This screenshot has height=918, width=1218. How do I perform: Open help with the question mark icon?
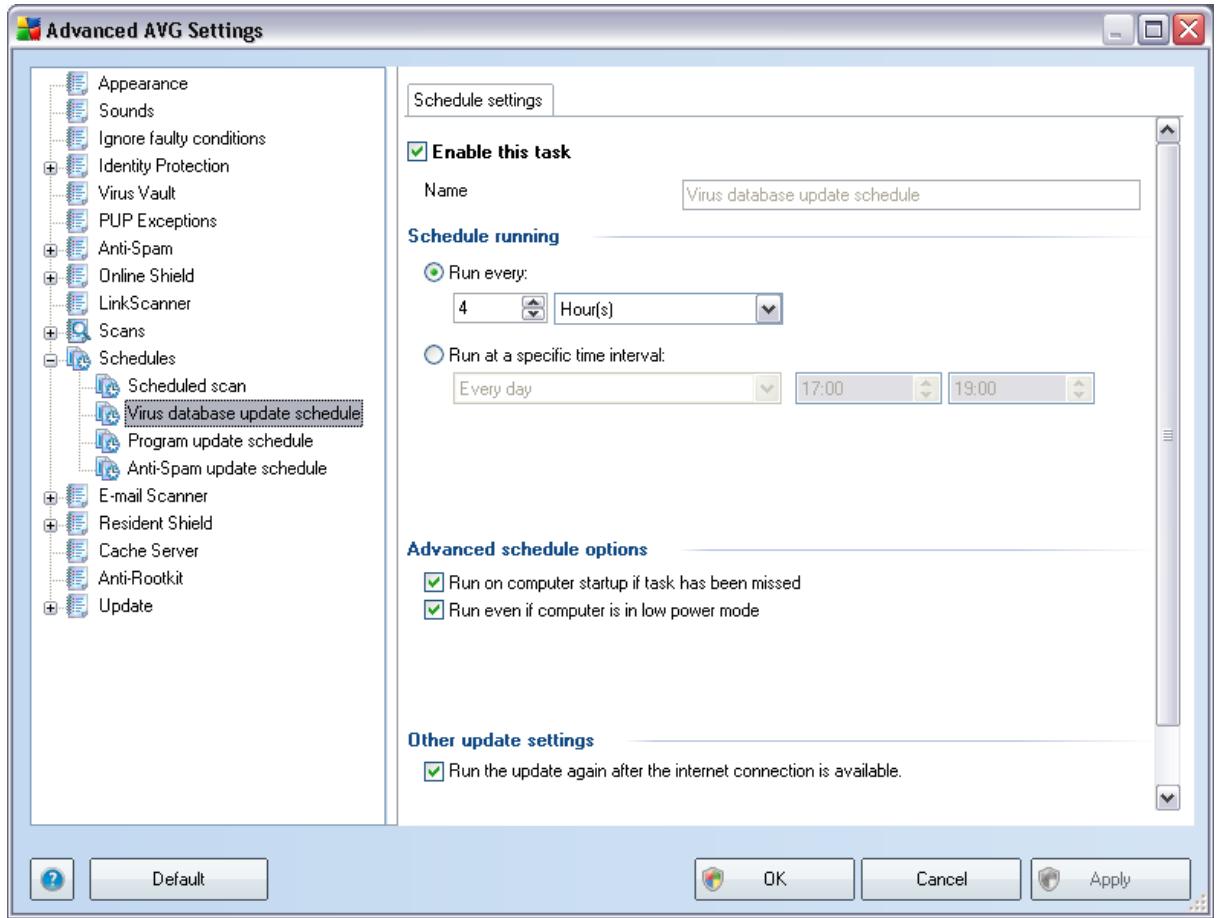pos(51,880)
